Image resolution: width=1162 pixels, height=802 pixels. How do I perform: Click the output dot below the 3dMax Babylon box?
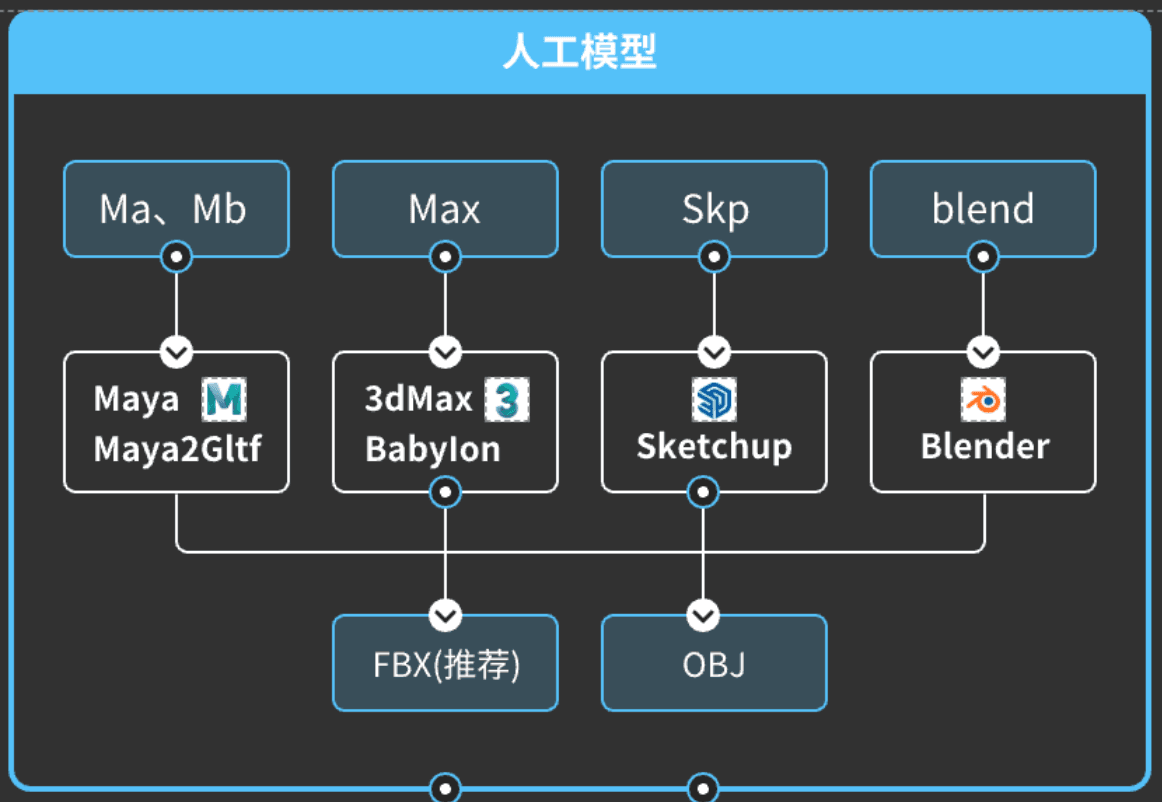(x=445, y=492)
